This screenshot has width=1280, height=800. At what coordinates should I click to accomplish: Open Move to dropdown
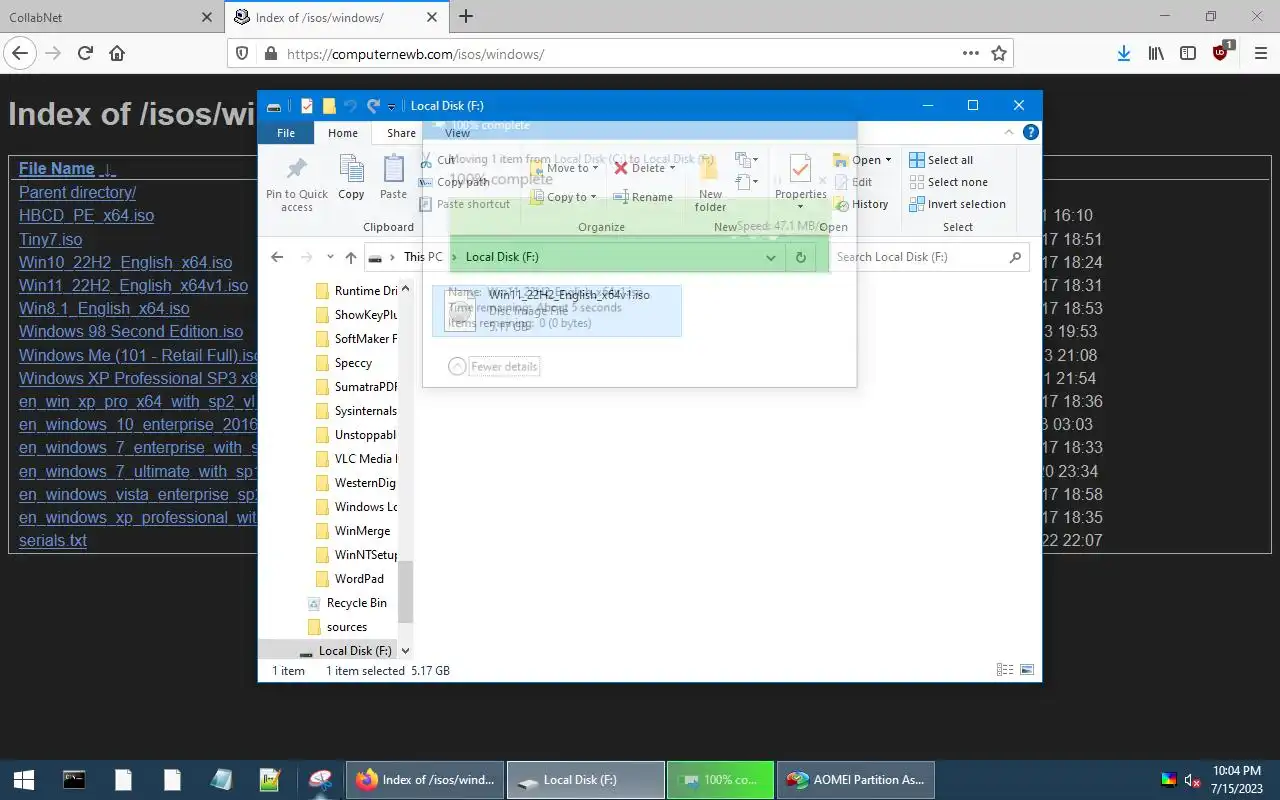pos(565,168)
